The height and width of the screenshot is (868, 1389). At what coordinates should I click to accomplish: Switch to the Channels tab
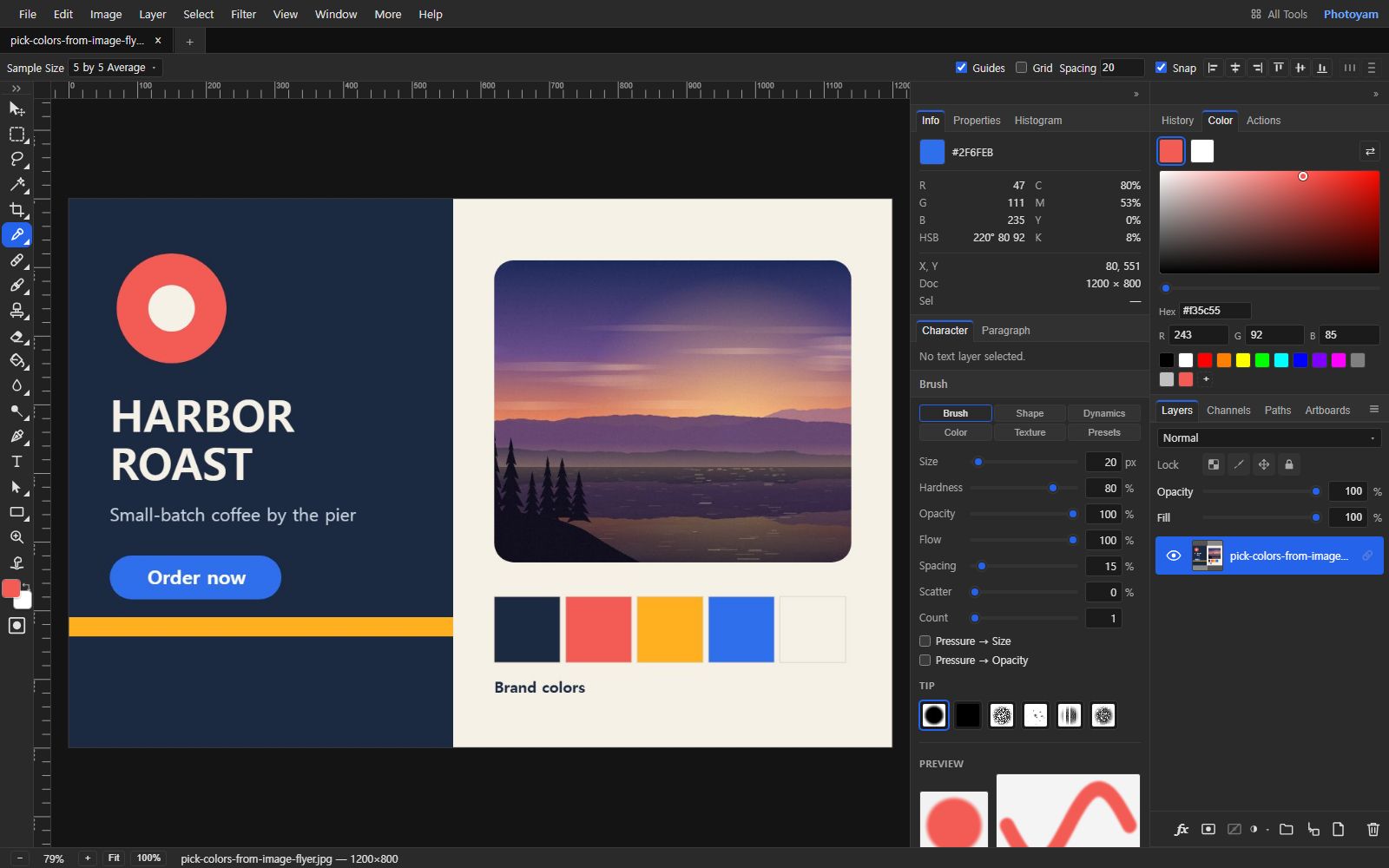tap(1228, 410)
